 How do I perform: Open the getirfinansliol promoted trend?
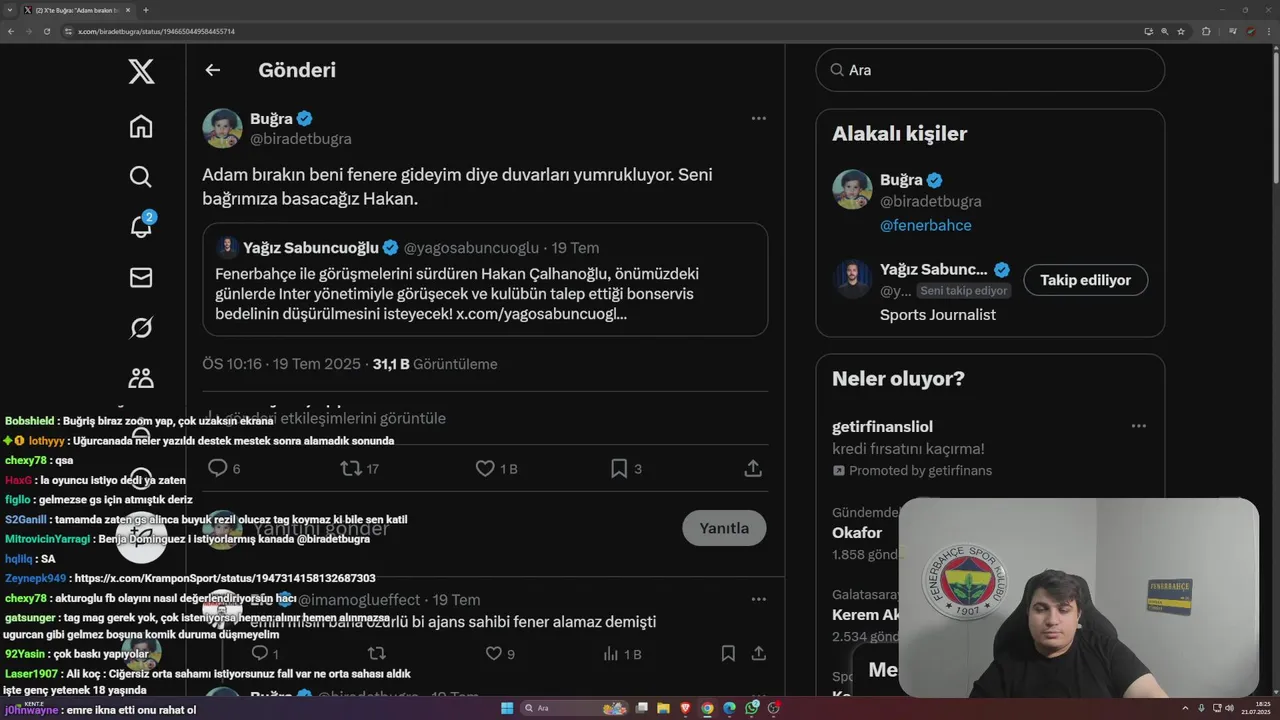(990, 447)
